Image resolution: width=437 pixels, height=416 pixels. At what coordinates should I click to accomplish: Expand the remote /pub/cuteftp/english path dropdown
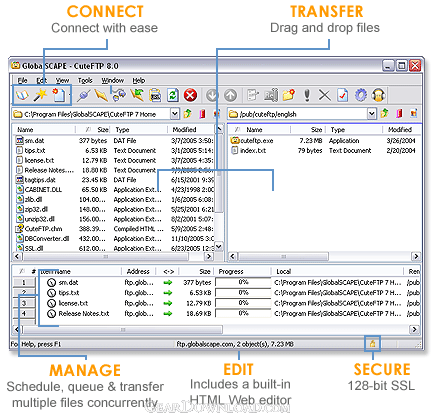click(x=372, y=114)
